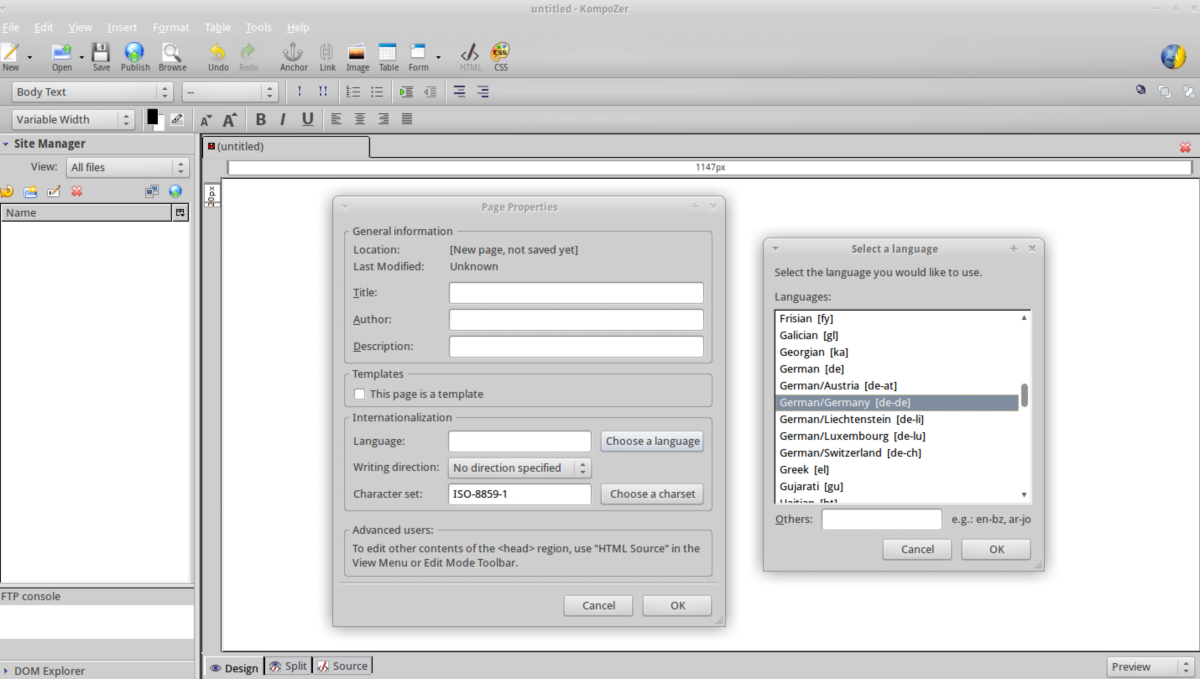Screen dimensions: 1200x679
Task: Click the edit sites computers icon
Action: 152,191
